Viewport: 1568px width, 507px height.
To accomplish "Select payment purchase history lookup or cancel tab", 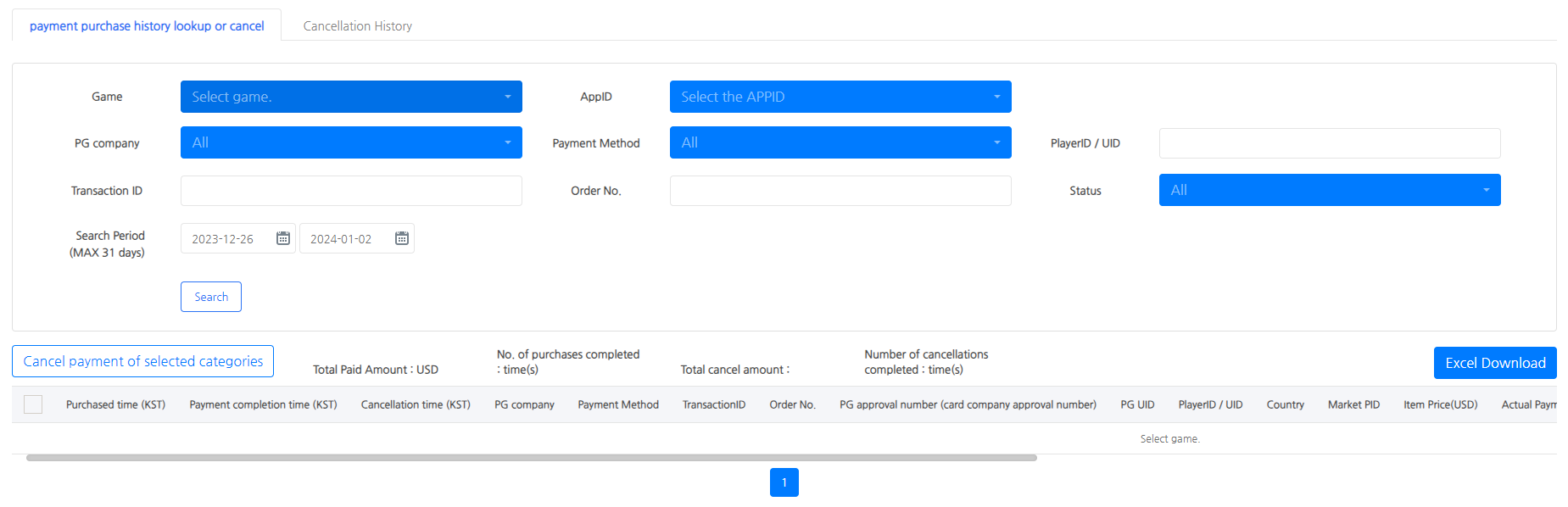I will tap(147, 26).
